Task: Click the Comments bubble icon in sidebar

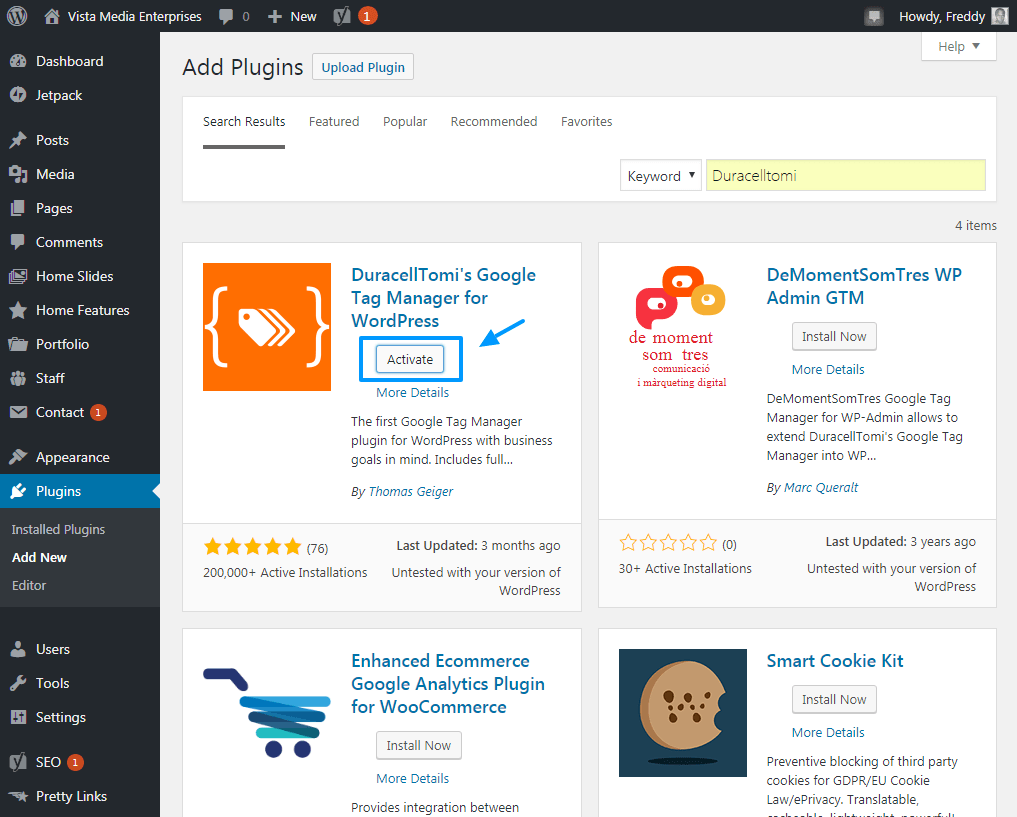Action: click(x=18, y=242)
